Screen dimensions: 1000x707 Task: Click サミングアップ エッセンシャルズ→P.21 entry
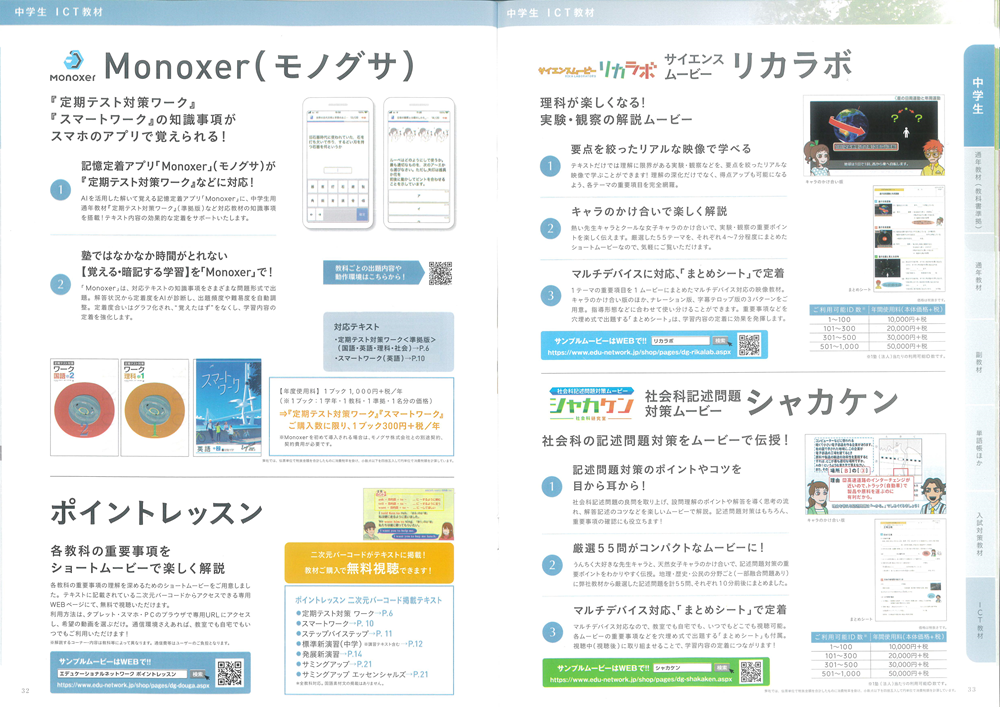point(362,674)
